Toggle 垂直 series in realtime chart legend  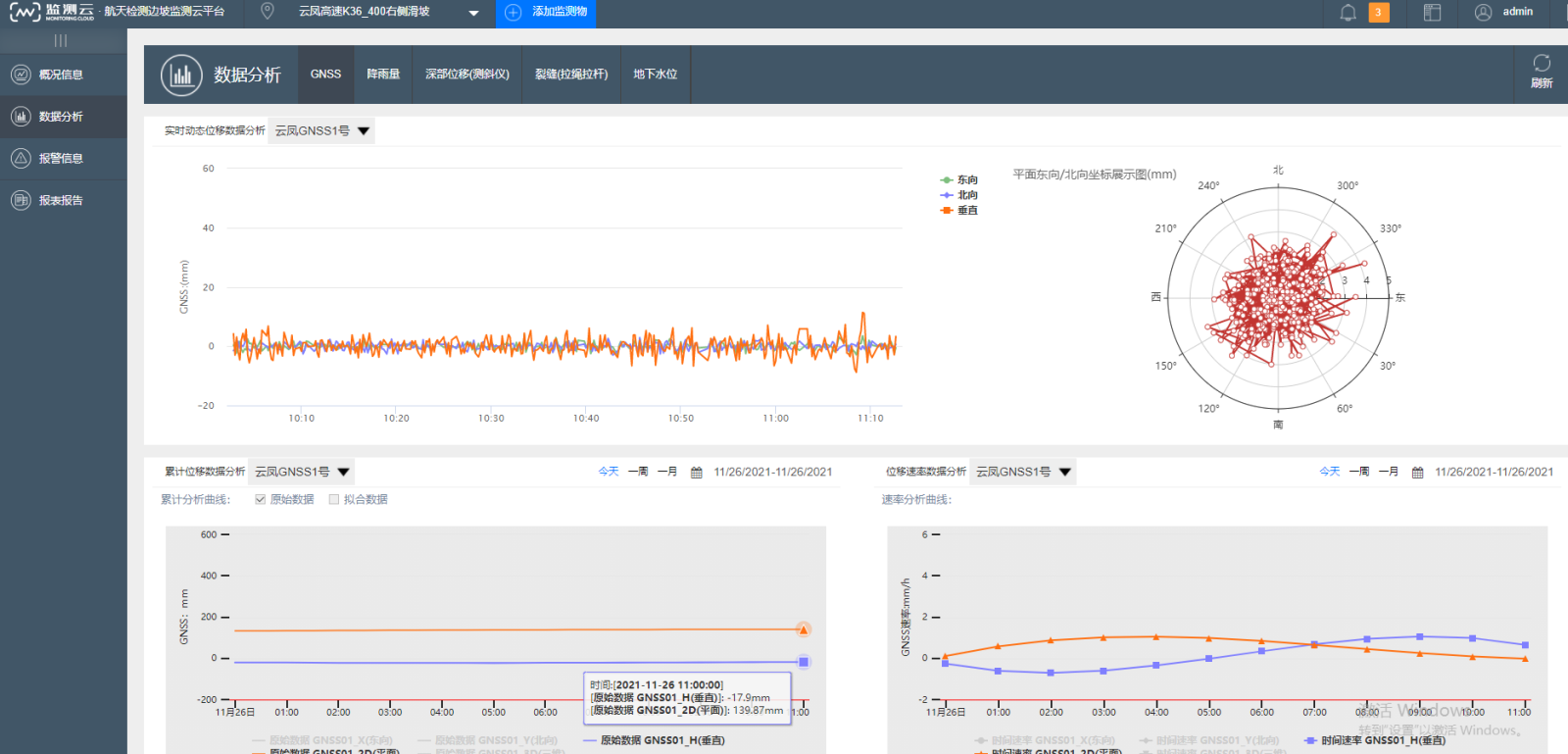point(958,211)
